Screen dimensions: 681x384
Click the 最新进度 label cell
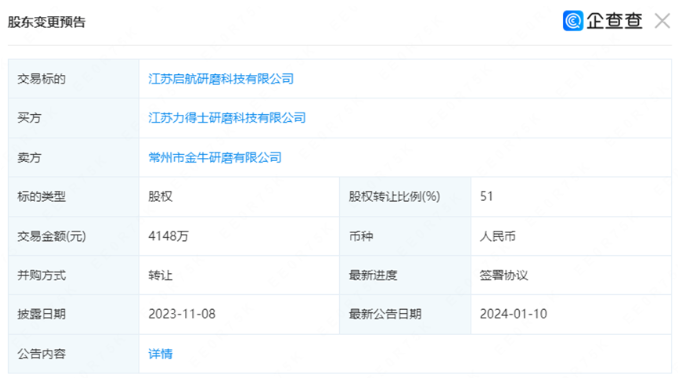click(x=405, y=275)
